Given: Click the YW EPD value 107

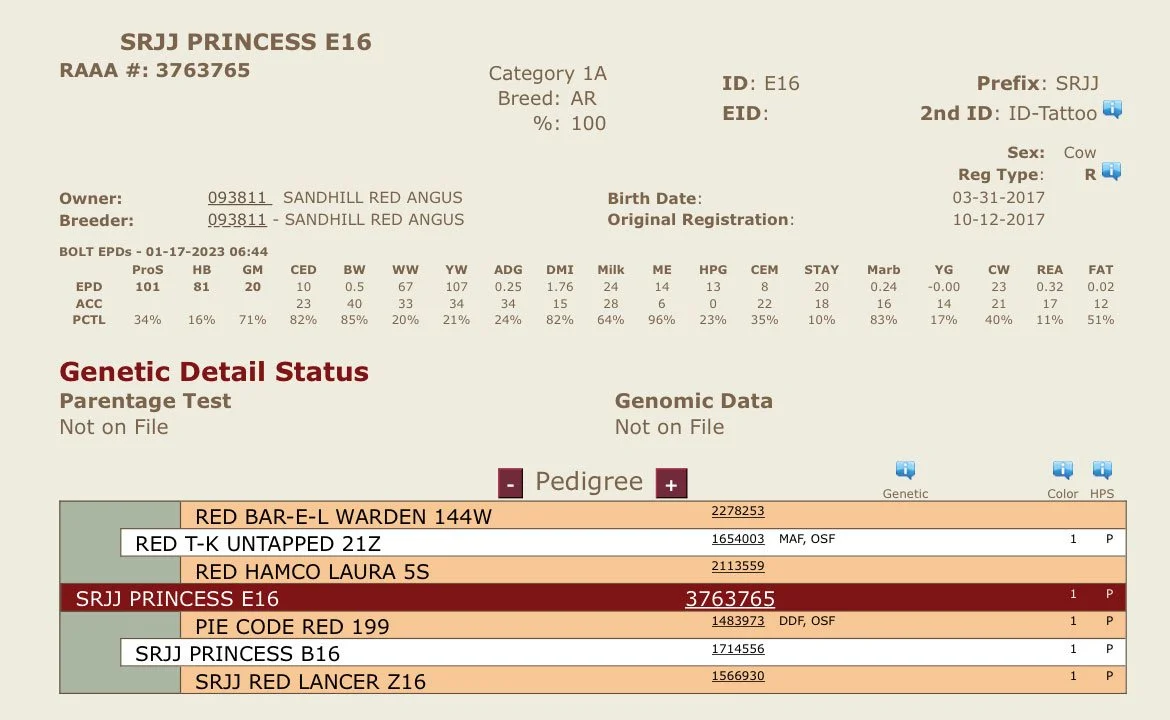Looking at the screenshot, I should 457,287.
